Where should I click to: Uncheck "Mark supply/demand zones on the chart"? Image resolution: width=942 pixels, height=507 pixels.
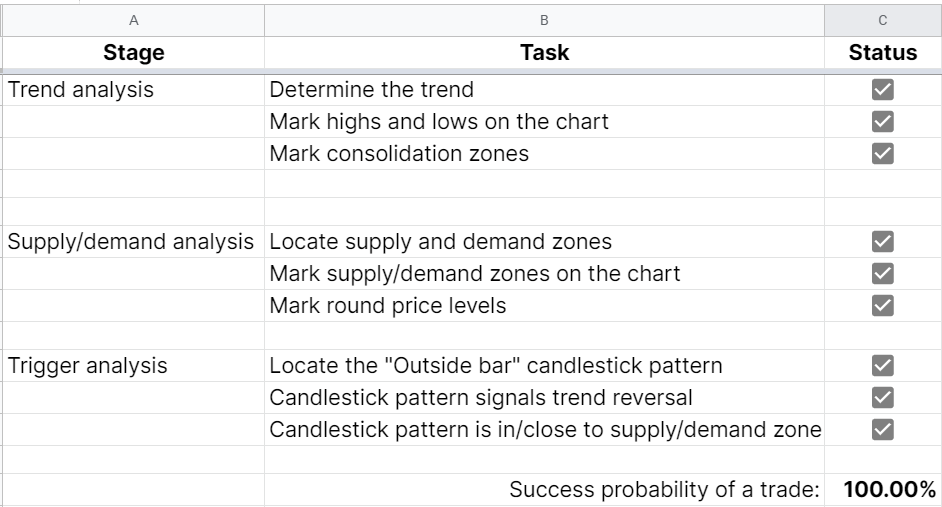[x=883, y=273]
